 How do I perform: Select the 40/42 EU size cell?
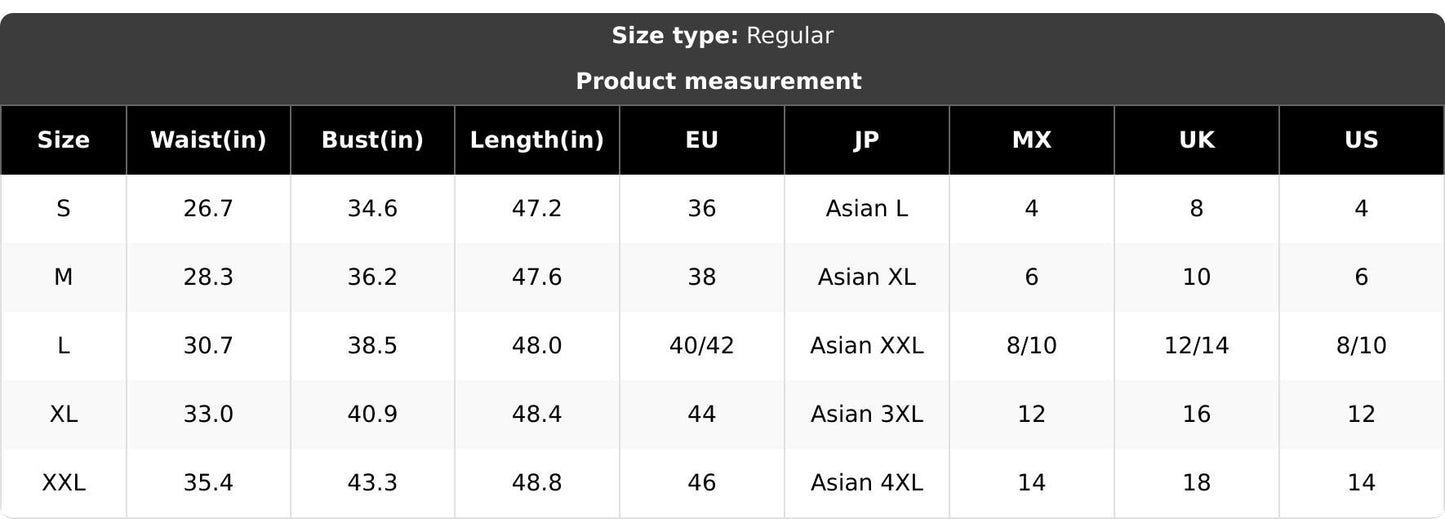pyautogui.click(x=702, y=346)
